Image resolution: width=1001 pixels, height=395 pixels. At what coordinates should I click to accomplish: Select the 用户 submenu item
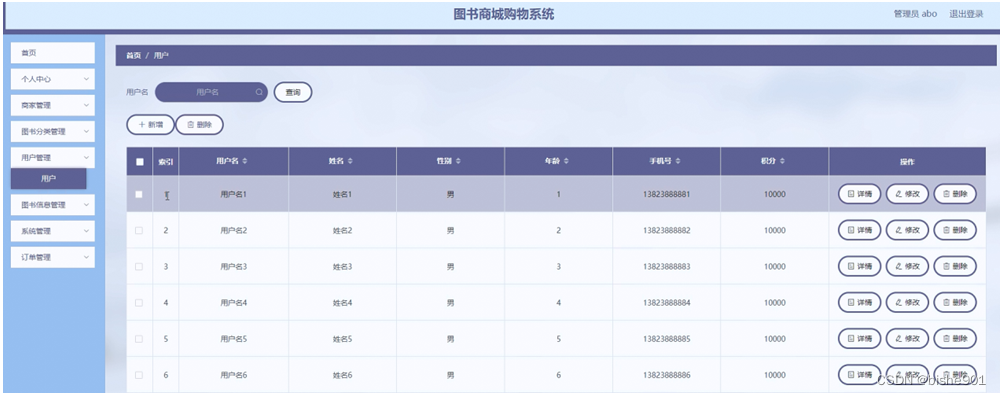tap(49, 179)
